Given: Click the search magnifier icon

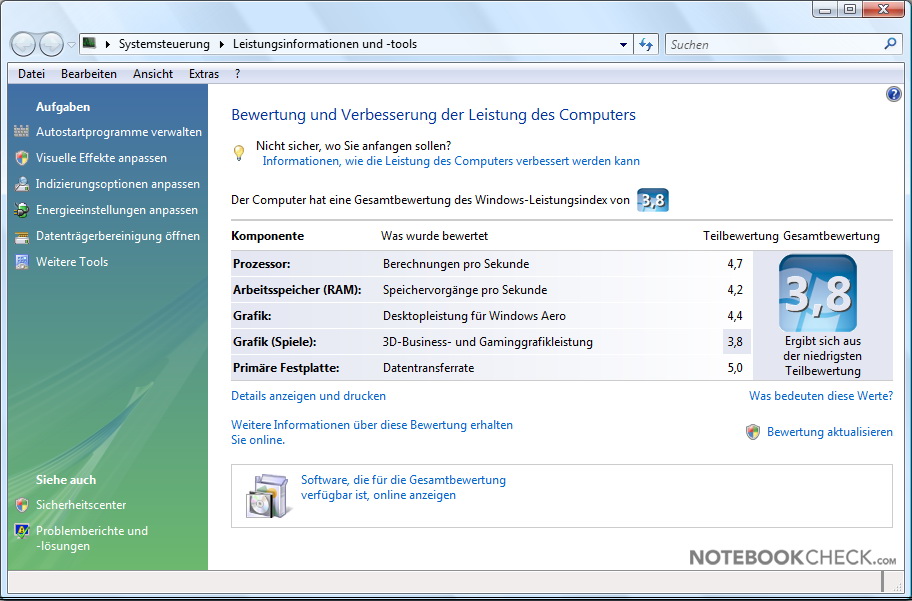Looking at the screenshot, I should pos(890,44).
